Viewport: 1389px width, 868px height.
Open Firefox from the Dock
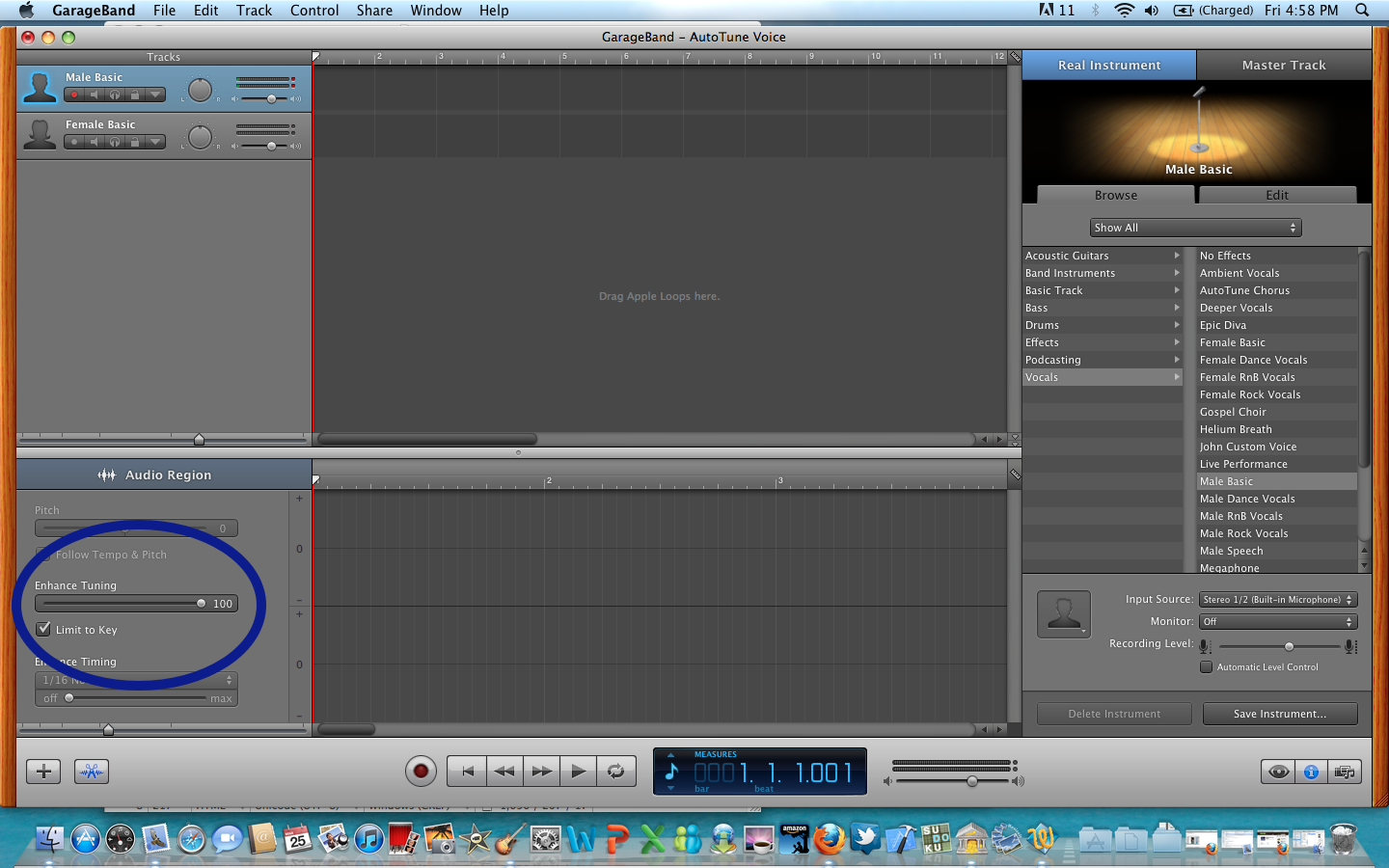point(829,838)
